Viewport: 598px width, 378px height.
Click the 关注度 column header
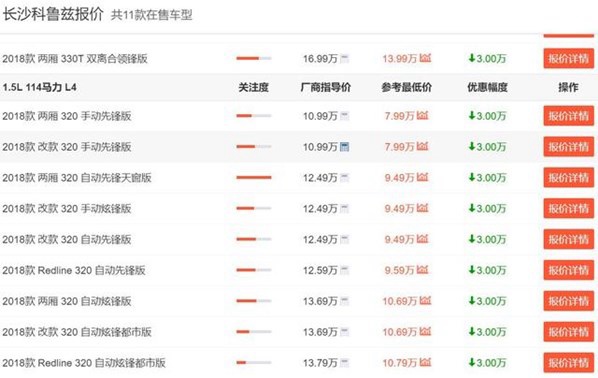coord(253,87)
